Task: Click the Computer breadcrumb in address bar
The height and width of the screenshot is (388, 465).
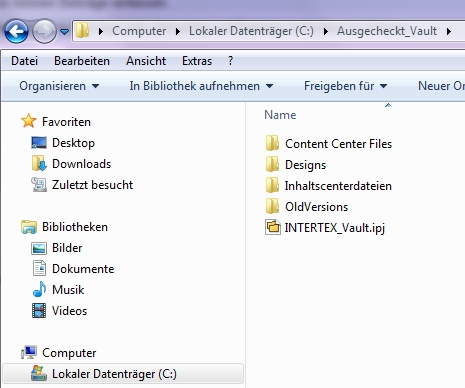Action: coord(139,31)
